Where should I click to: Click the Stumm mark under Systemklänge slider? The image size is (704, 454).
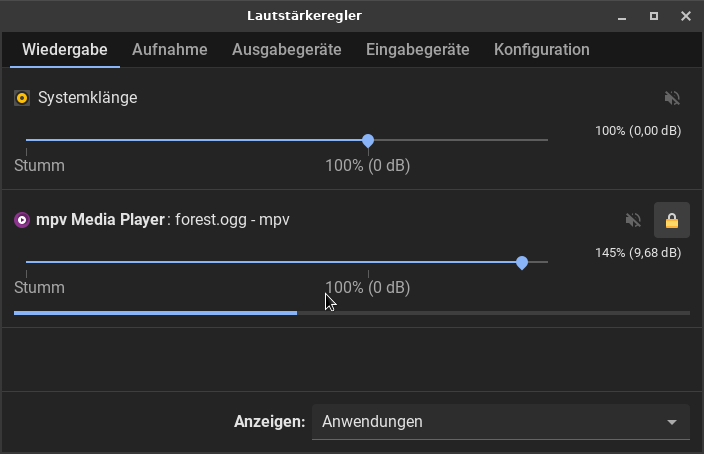click(x=40, y=165)
